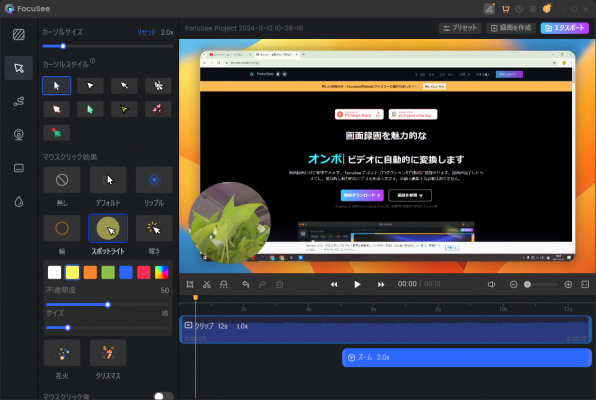The height and width of the screenshot is (400, 596).
Task: Click the scissors split tool
Action: coord(207,284)
